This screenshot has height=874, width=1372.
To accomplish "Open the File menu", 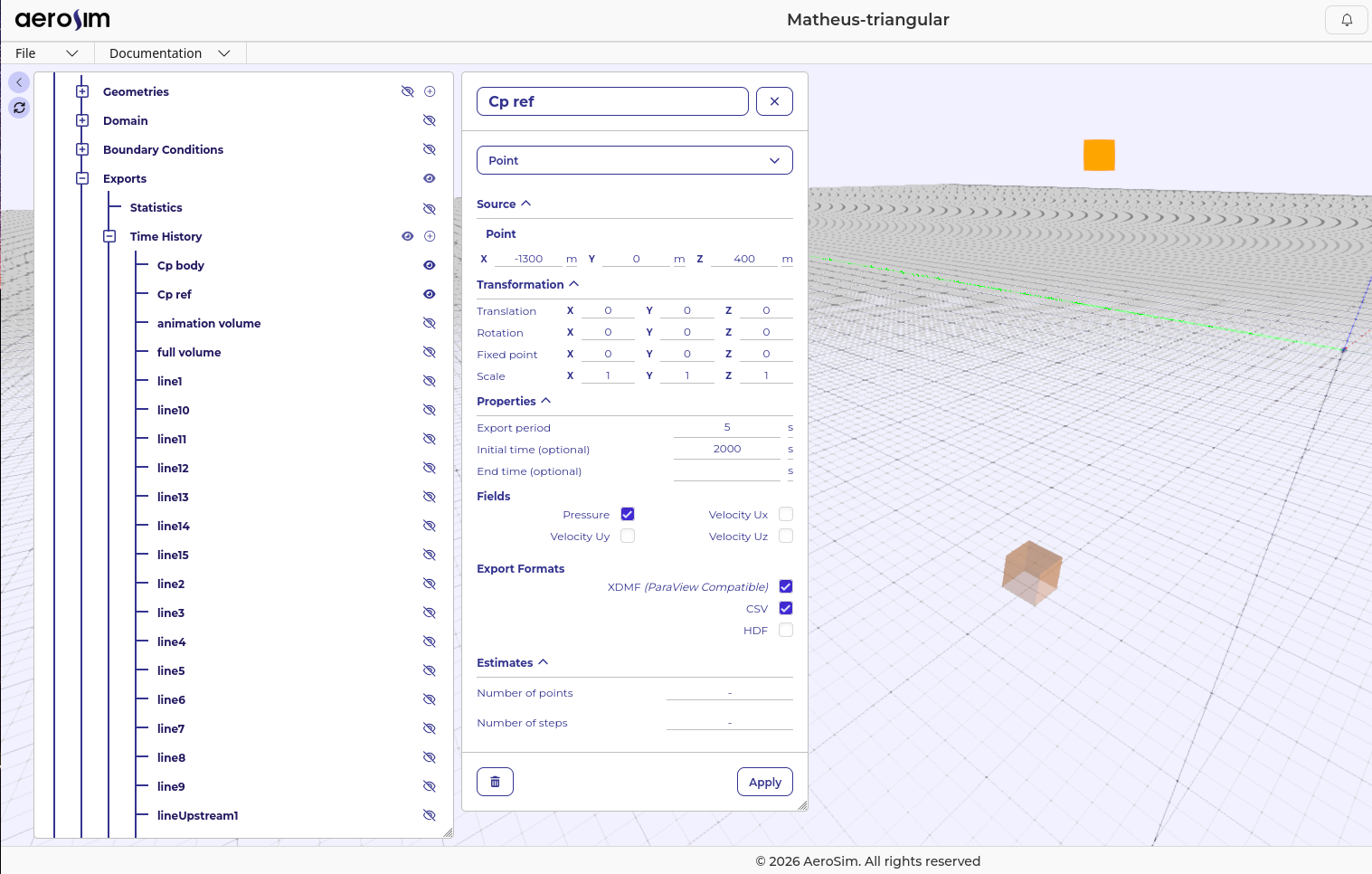I will (47, 53).
